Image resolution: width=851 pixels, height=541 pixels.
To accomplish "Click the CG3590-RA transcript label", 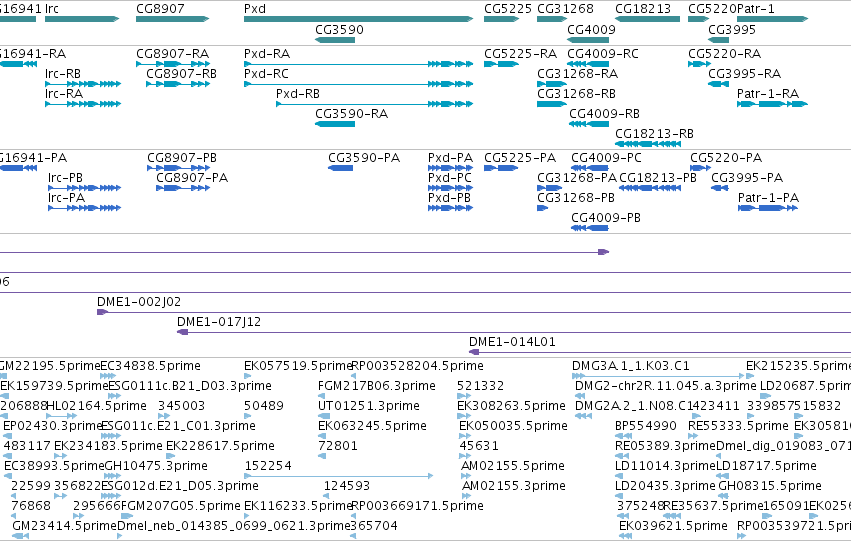I will (x=352, y=114).
